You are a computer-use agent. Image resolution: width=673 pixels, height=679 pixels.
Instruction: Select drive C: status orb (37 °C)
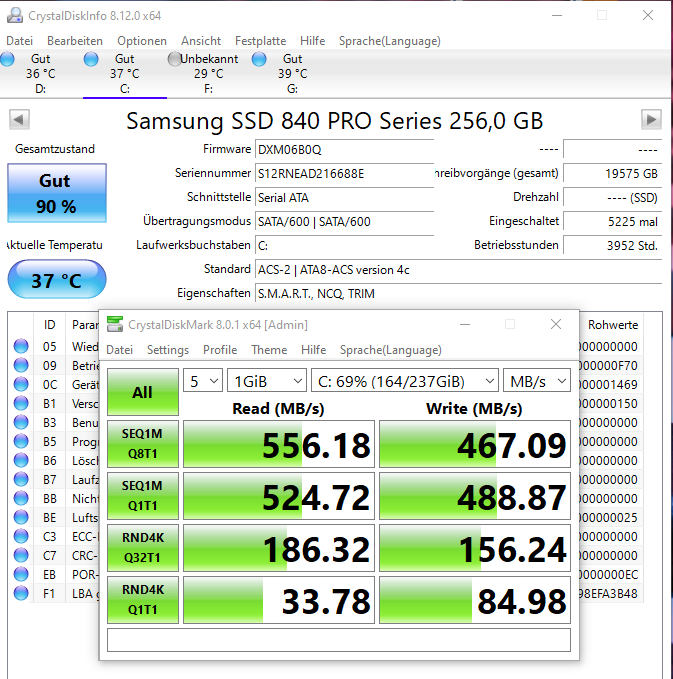point(91,59)
